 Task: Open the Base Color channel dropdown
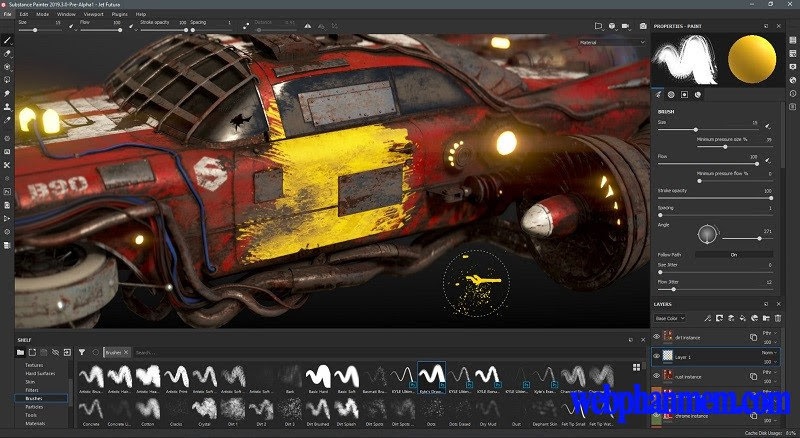click(x=669, y=318)
